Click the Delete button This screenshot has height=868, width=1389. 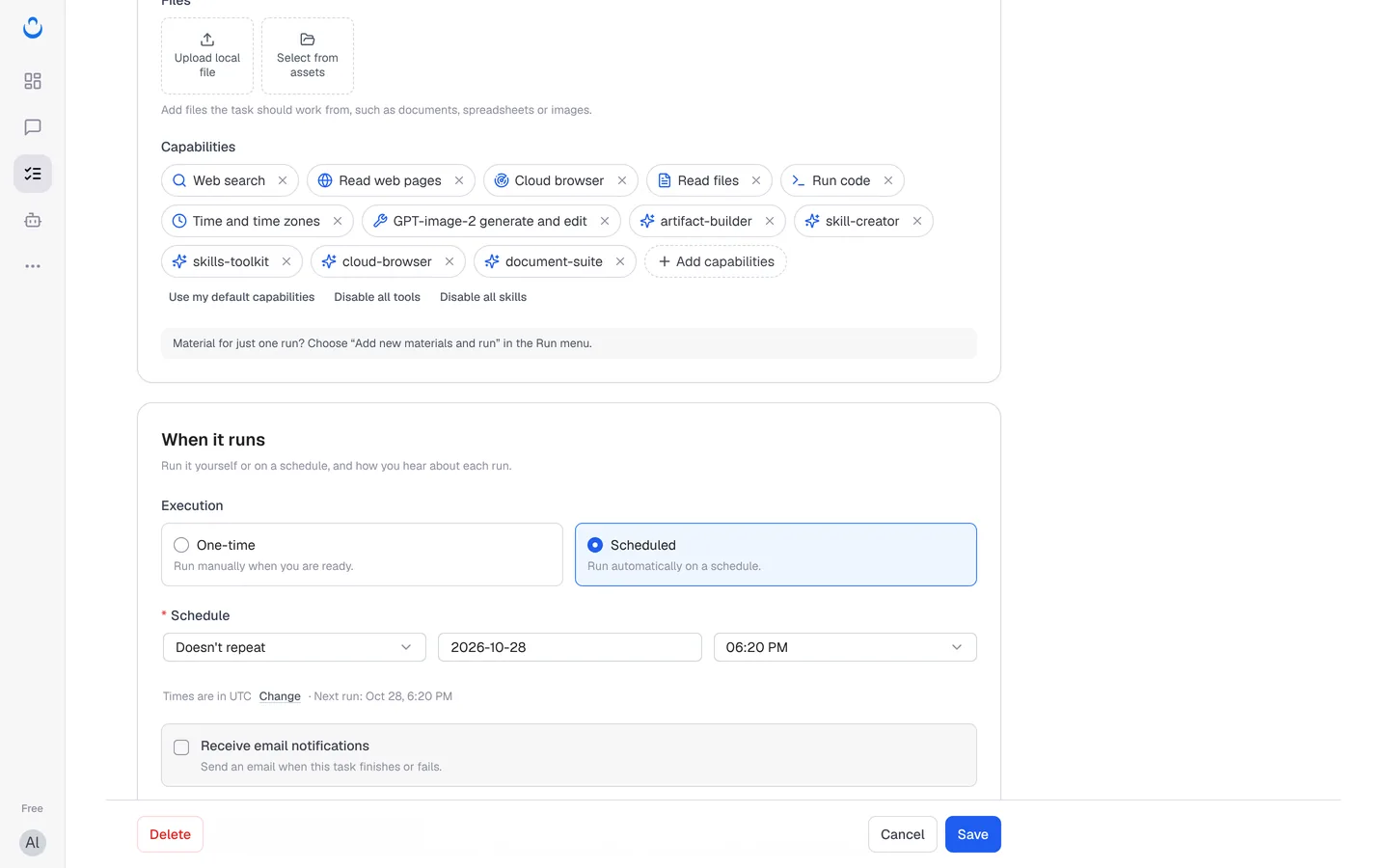point(170,834)
